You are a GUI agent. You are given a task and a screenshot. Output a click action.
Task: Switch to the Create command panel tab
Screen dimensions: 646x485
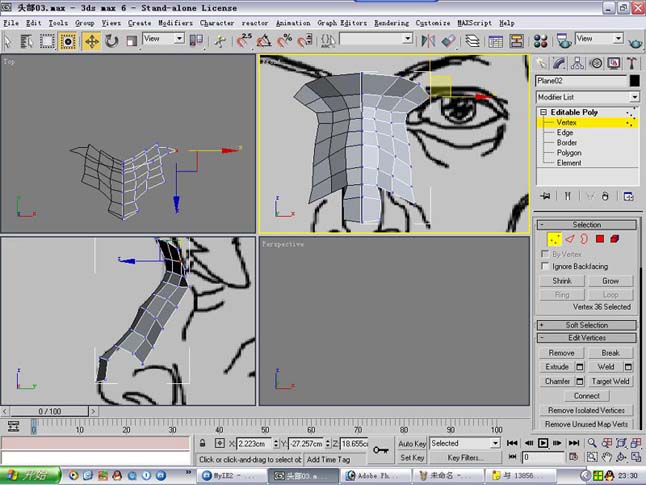(x=541, y=63)
